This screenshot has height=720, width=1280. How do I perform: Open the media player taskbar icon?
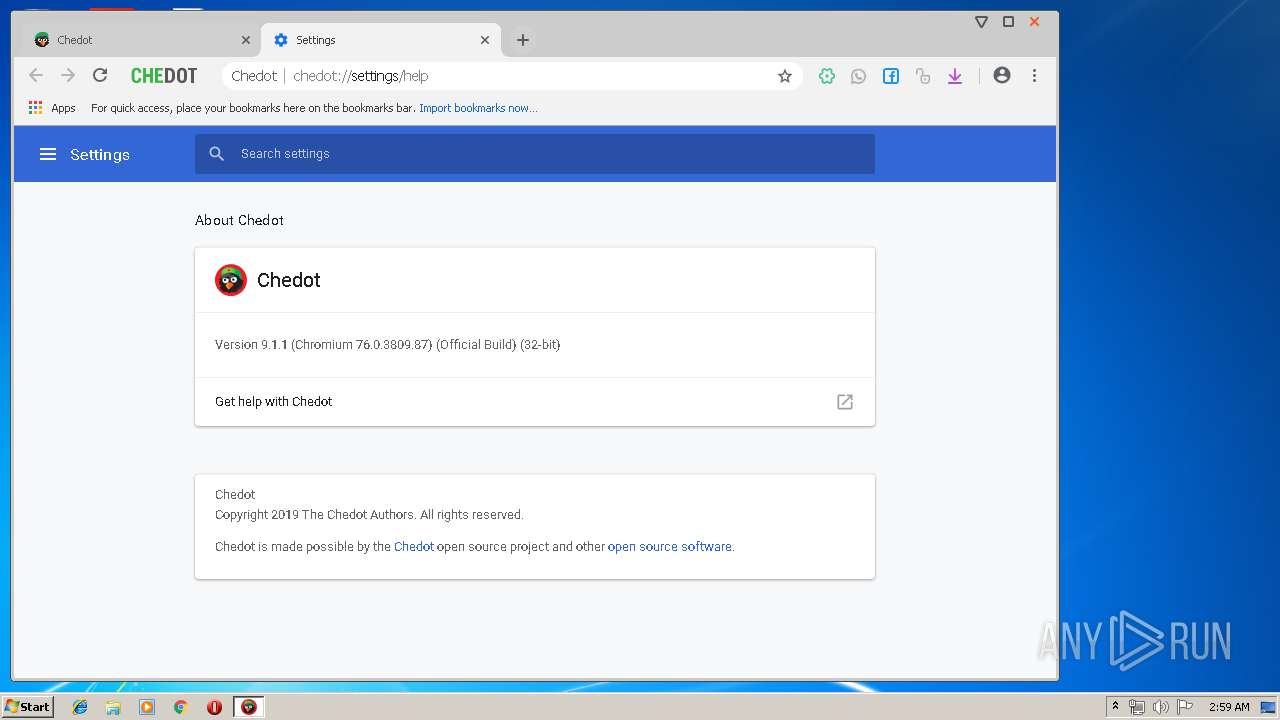click(x=147, y=707)
